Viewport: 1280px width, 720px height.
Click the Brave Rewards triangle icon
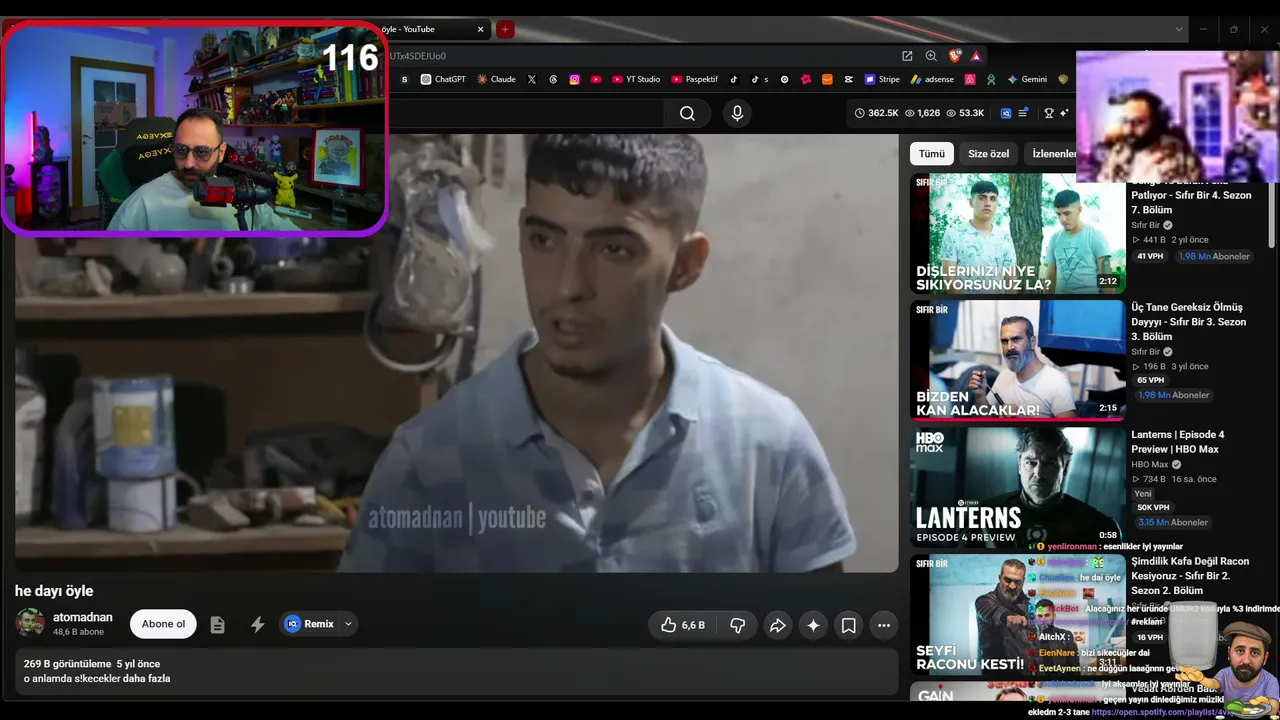click(x=976, y=56)
